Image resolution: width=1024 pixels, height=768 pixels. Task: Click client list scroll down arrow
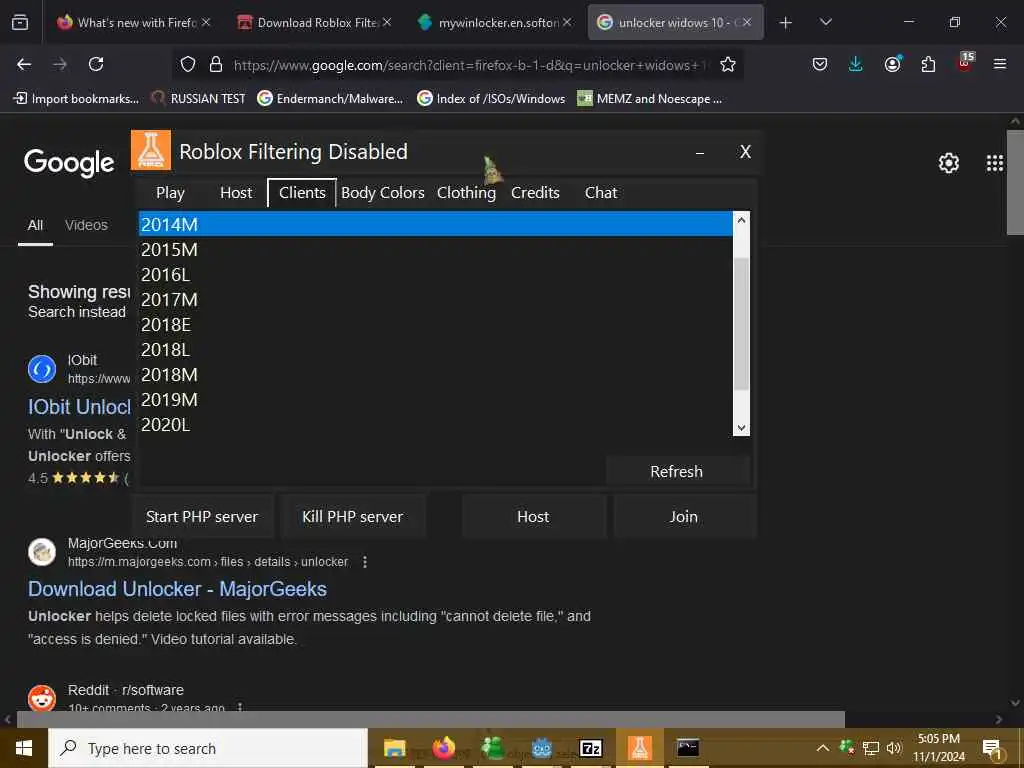click(x=741, y=428)
